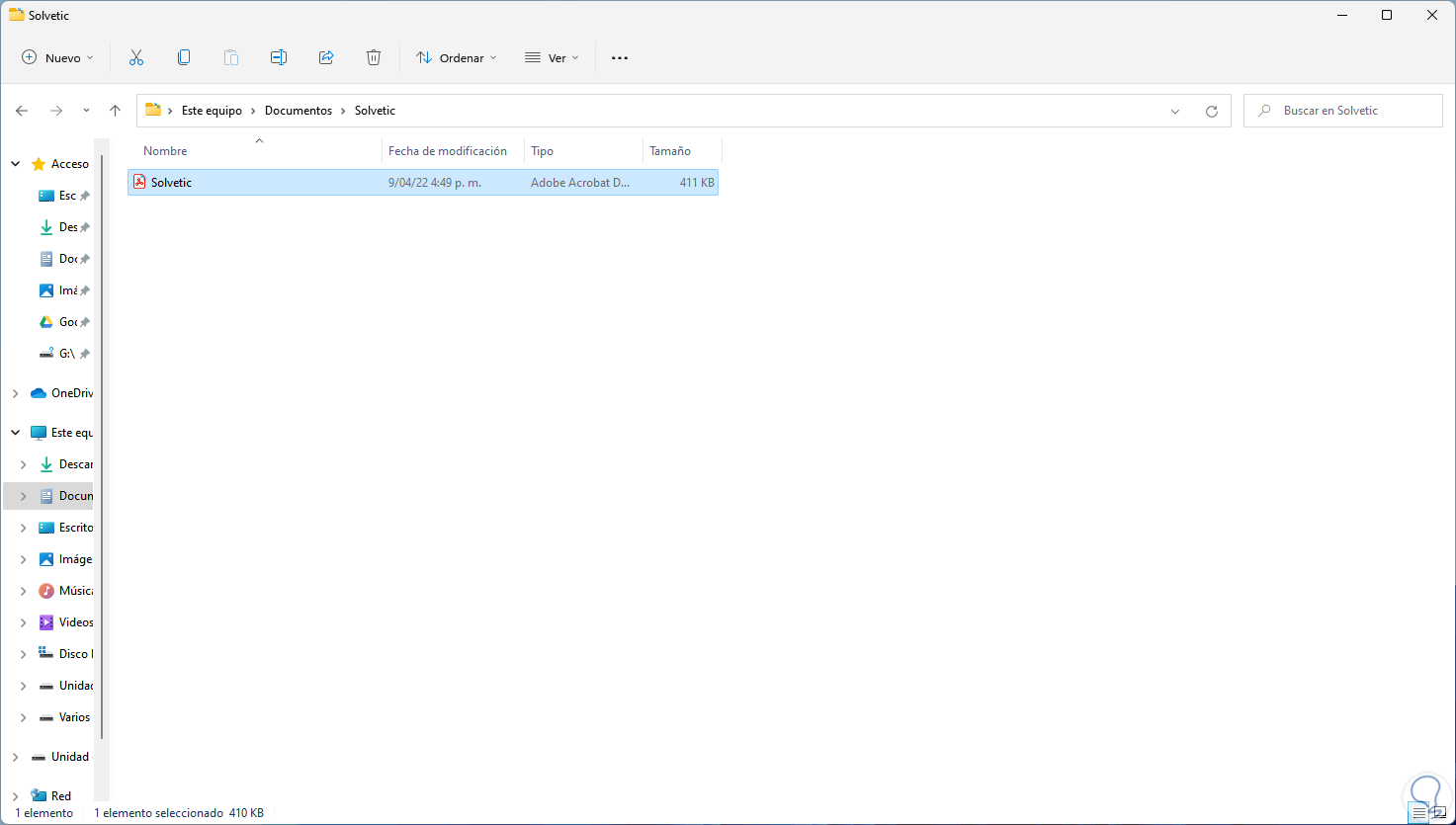Click the Solvetic breadcrumb segment

(375, 111)
